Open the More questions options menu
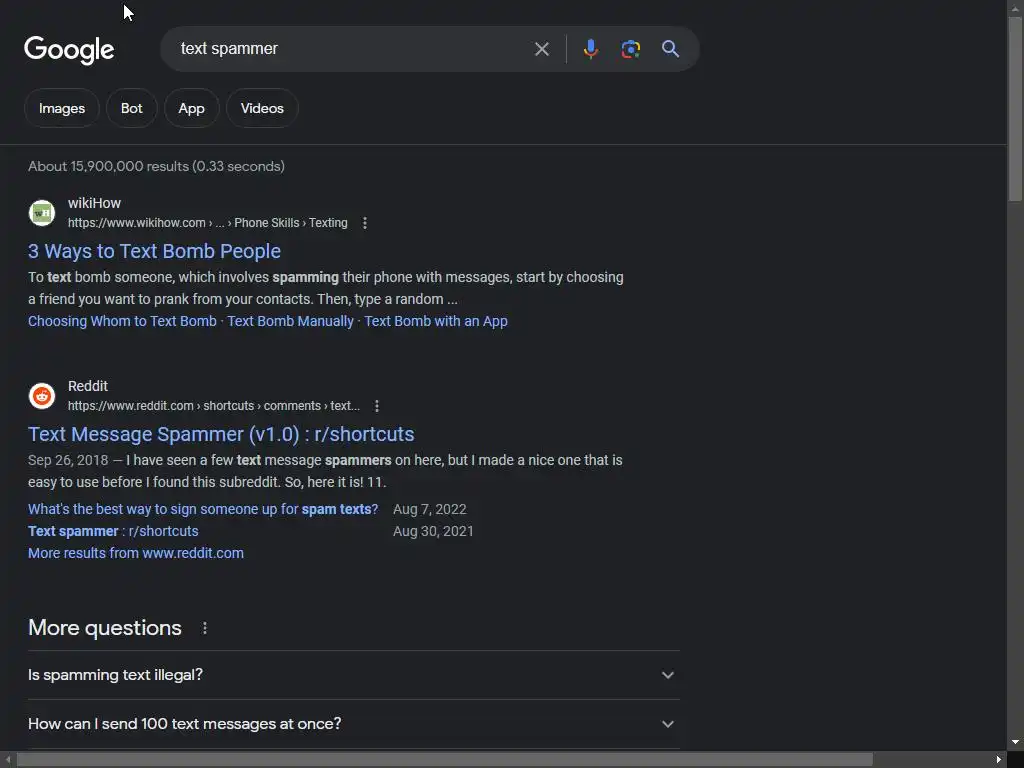Screen dimensions: 1024x768 click(204, 628)
